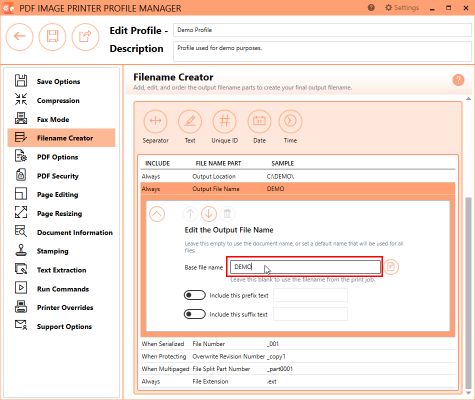Click the INCLUDE column header
The height and width of the screenshot is (400, 475).
pos(157,163)
